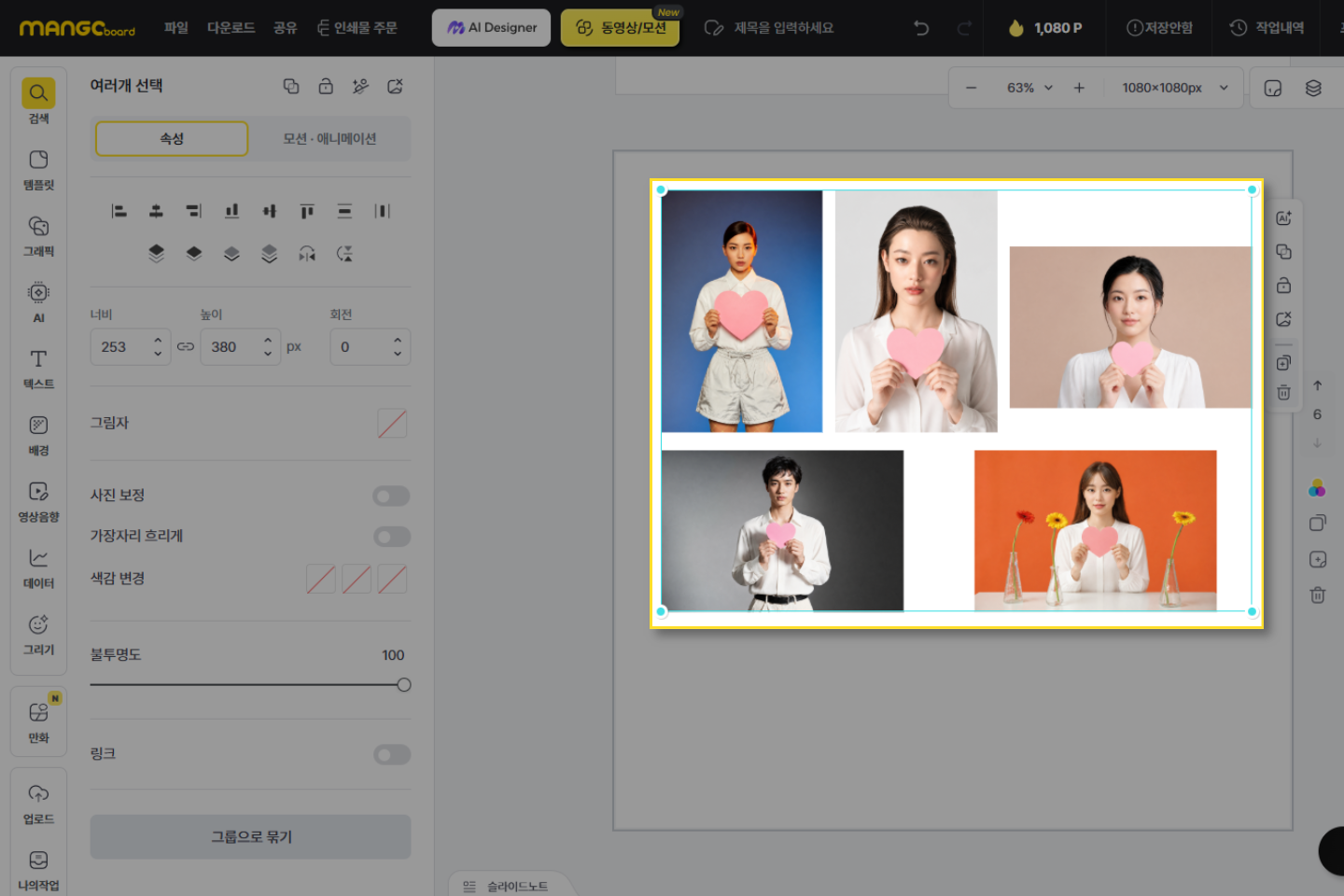Increase the 너비 width stepper value

coord(158,340)
